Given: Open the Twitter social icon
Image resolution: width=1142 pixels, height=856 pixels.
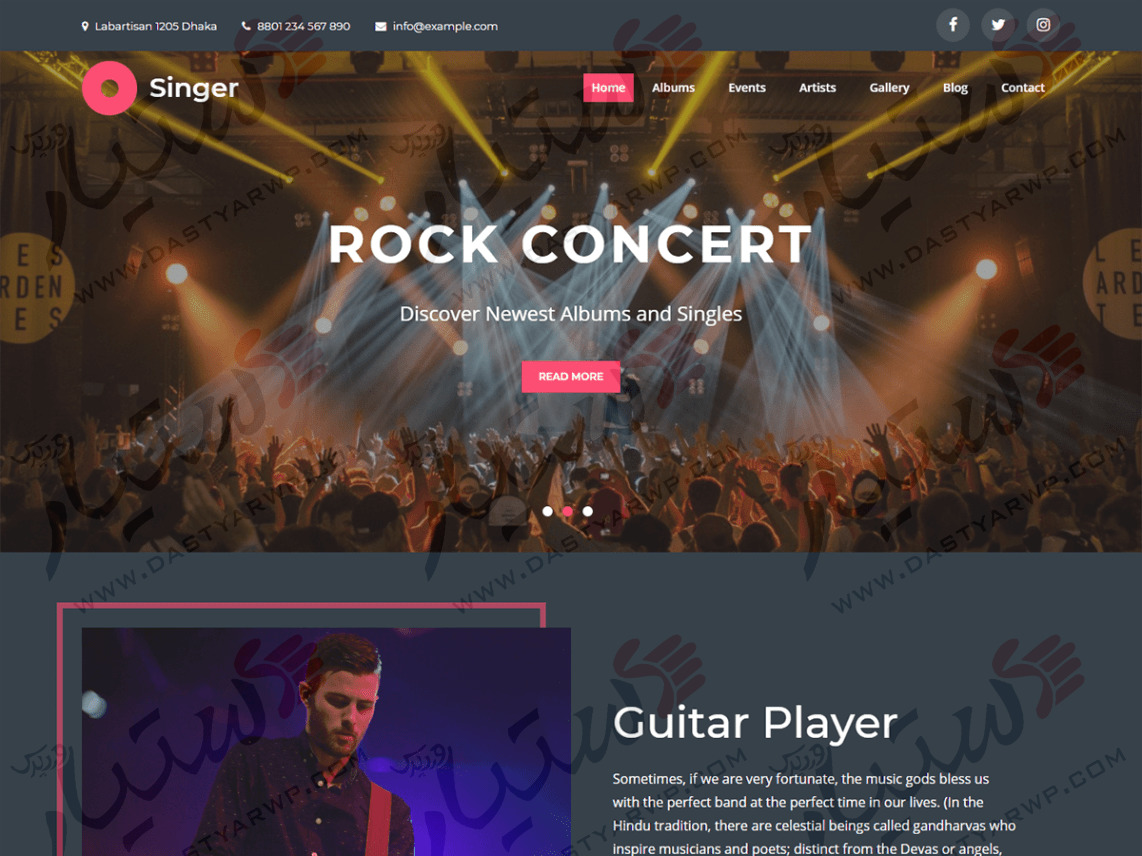Looking at the screenshot, I should click(x=998, y=25).
